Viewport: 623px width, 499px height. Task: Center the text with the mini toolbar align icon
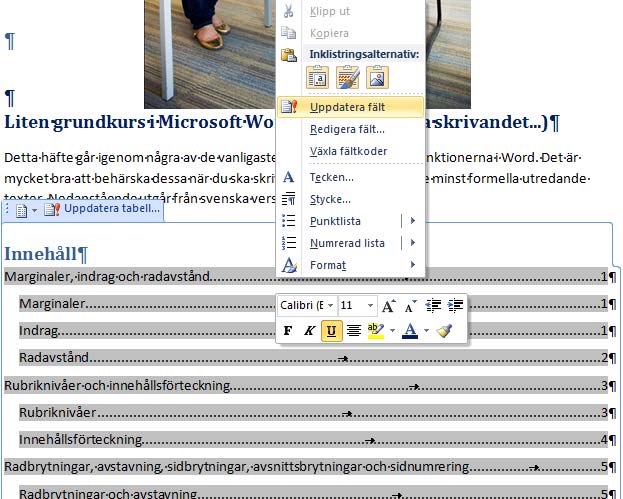[354, 330]
